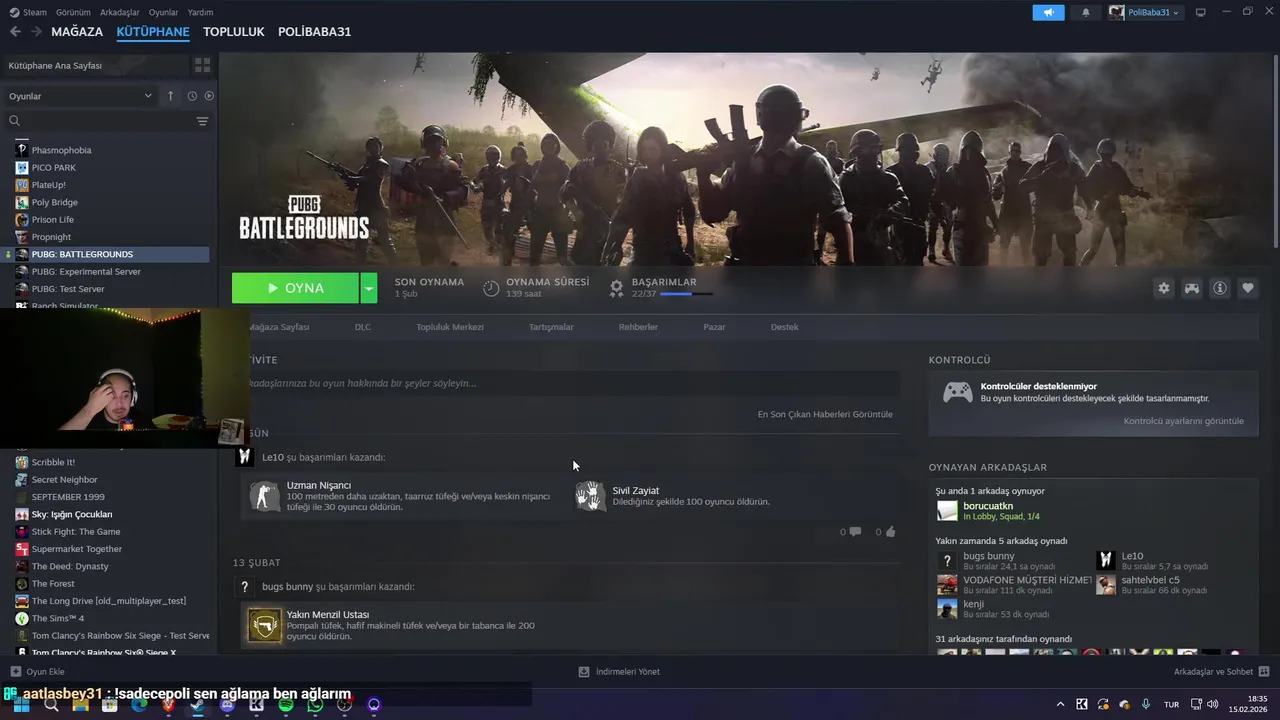Toggle ready-to-play filter icon

[x=209, y=96]
